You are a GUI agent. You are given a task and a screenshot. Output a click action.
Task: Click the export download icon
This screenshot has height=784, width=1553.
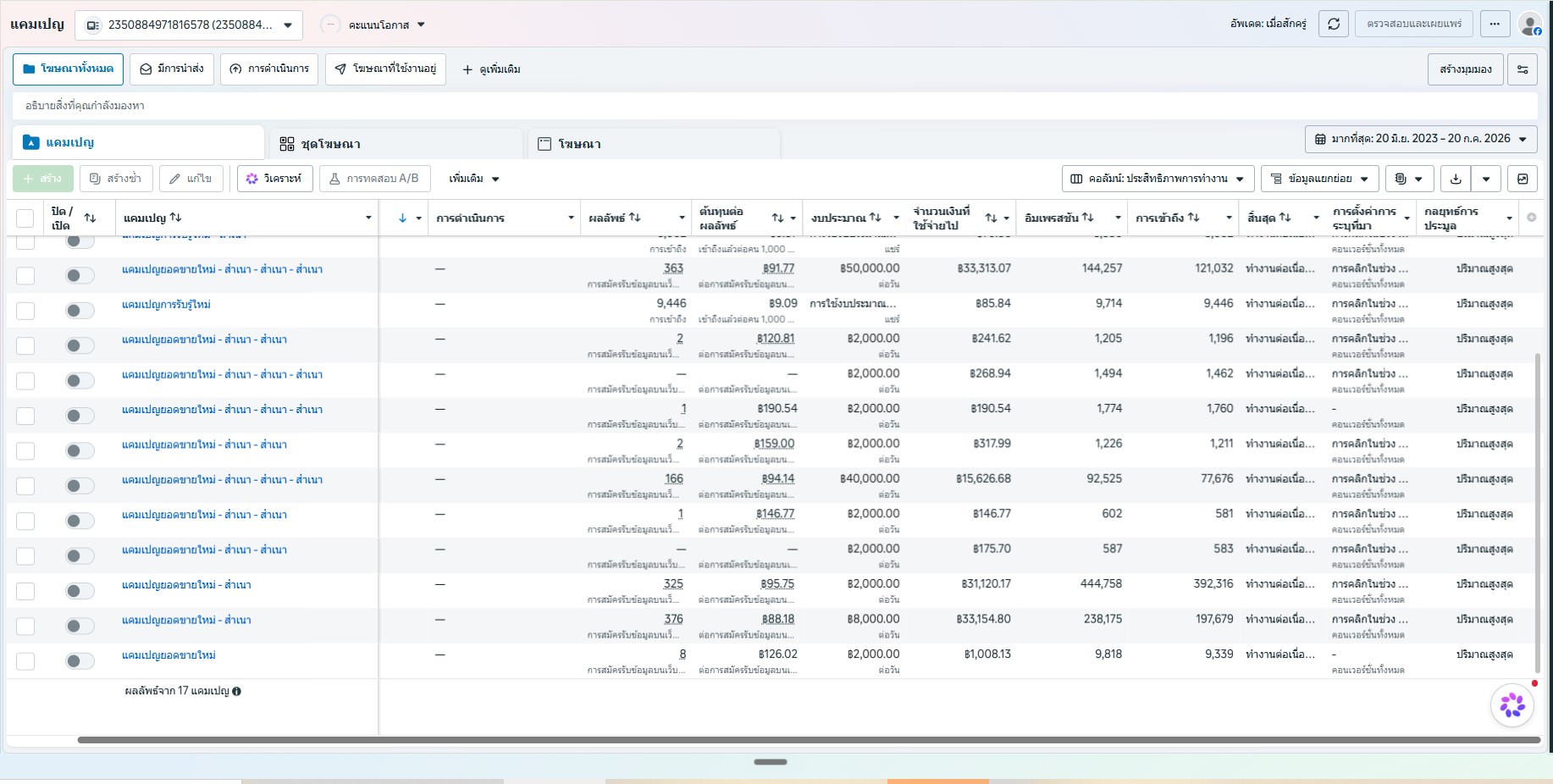click(1456, 179)
